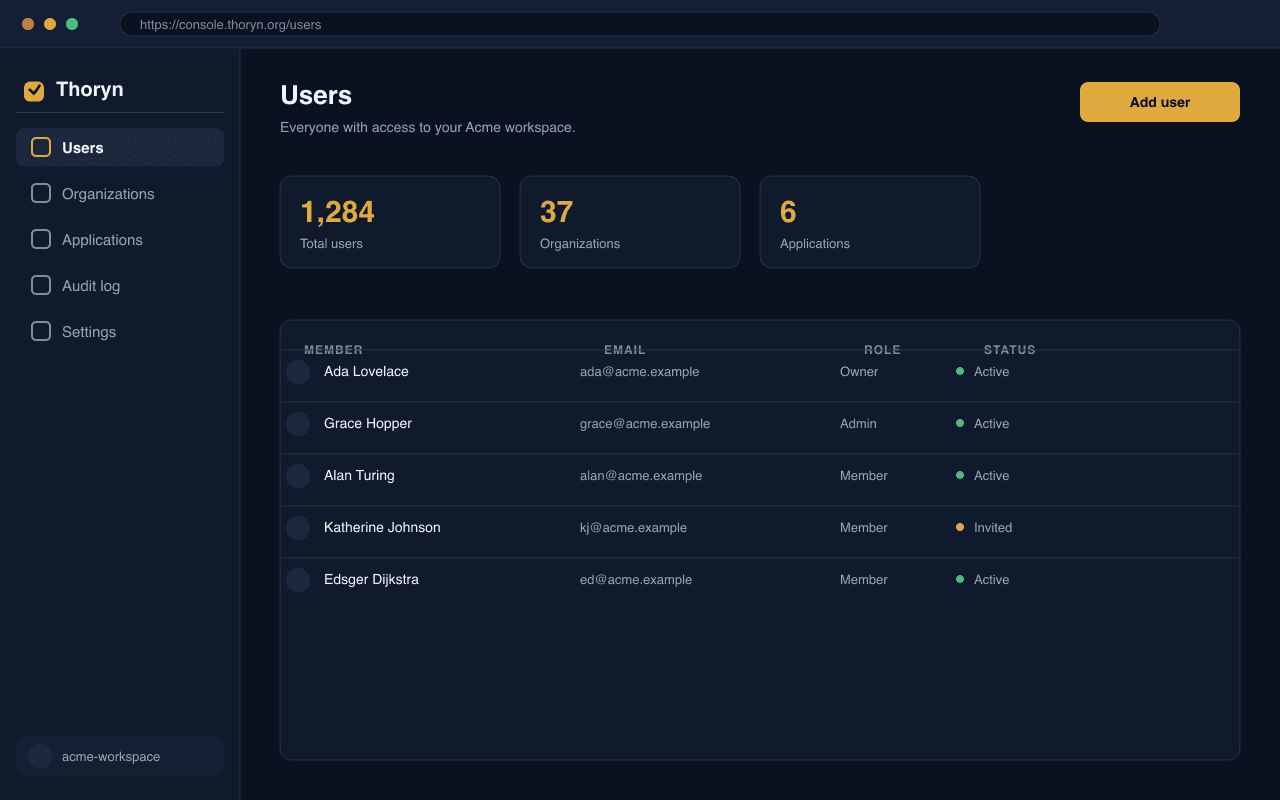Viewport: 1280px width, 800px height.
Task: Click the email grace@acme.example
Action: pyautogui.click(x=645, y=424)
